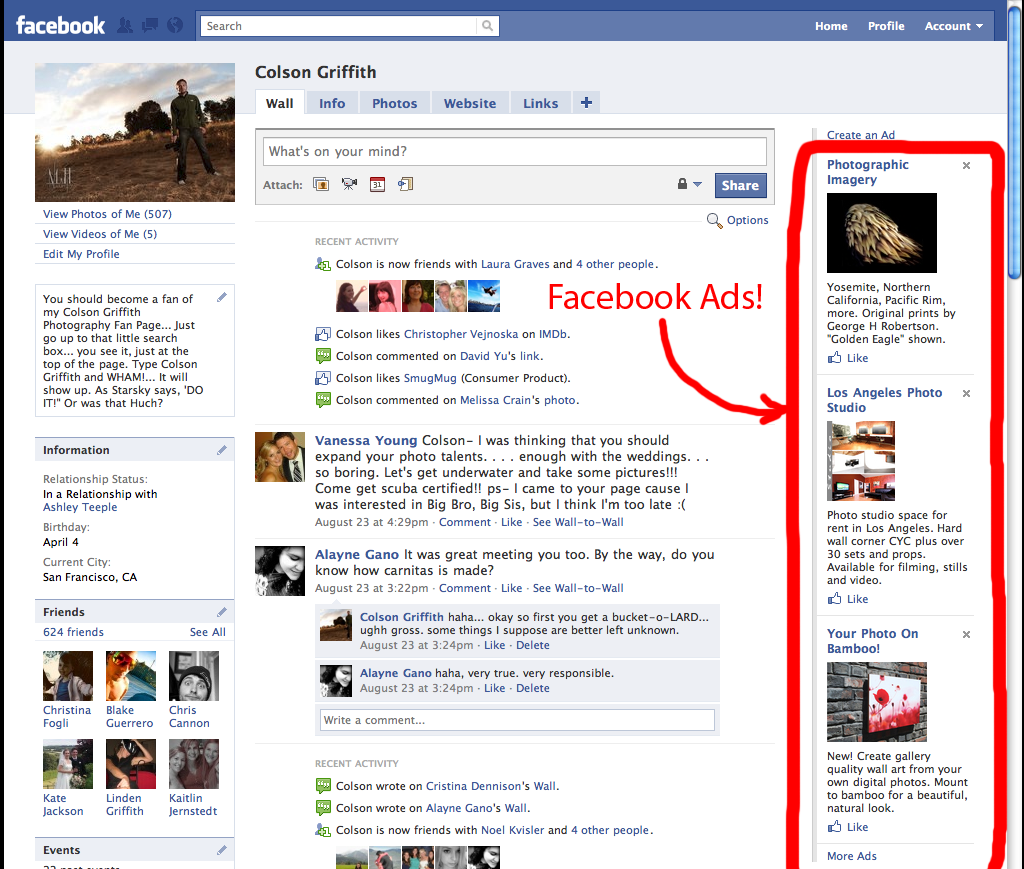
Task: Click the search magnifier button
Action: click(487, 26)
